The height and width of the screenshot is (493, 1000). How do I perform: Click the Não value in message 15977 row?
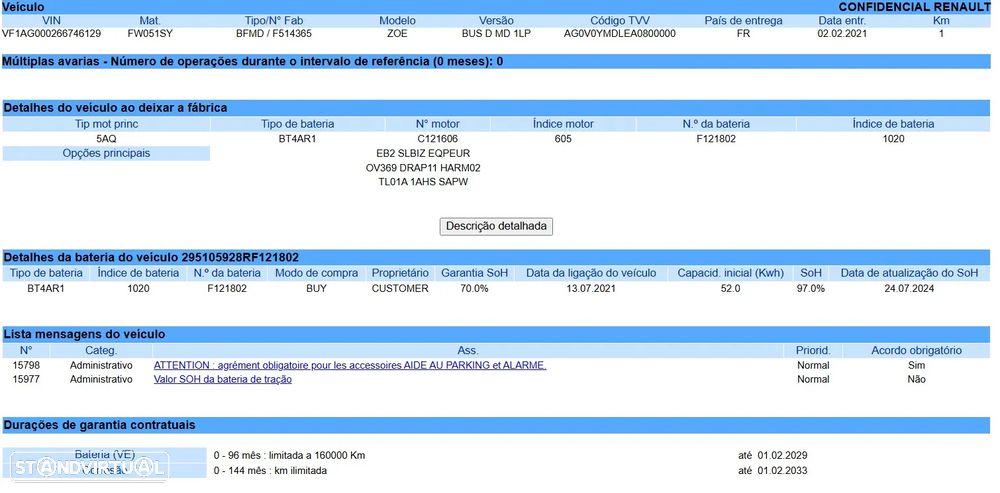916,379
